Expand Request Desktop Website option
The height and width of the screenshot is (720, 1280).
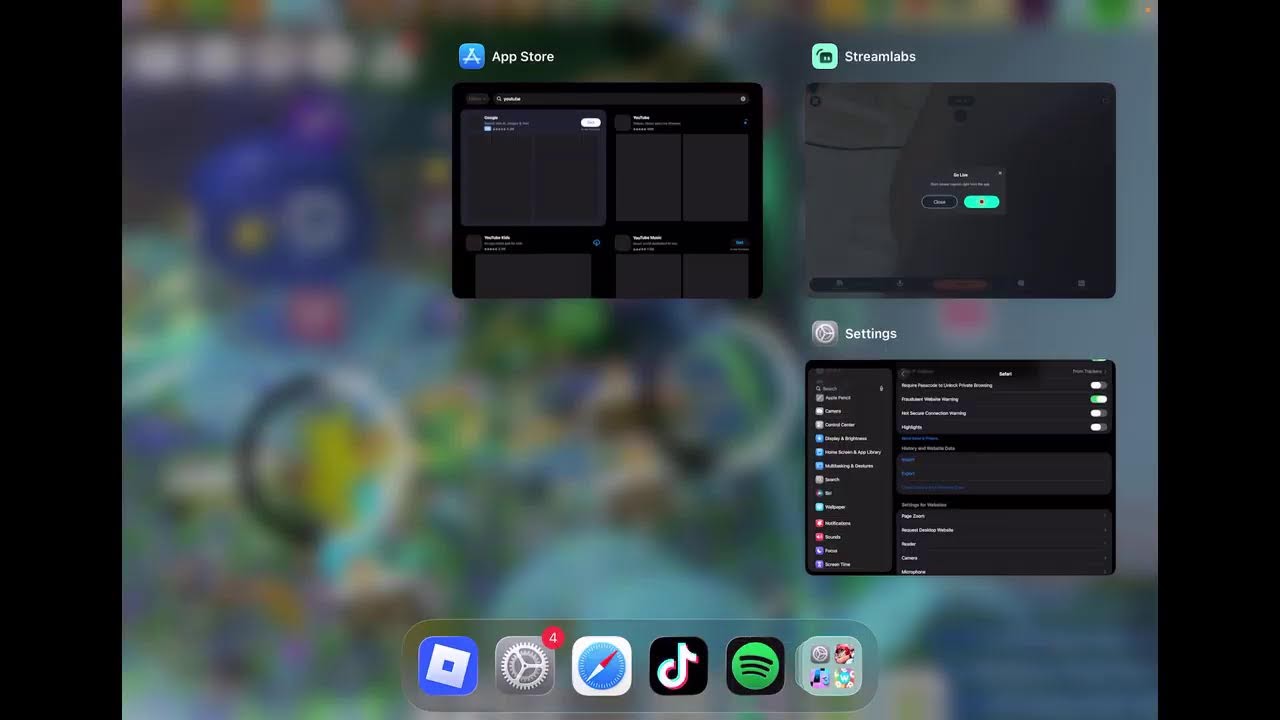(x=1005, y=530)
